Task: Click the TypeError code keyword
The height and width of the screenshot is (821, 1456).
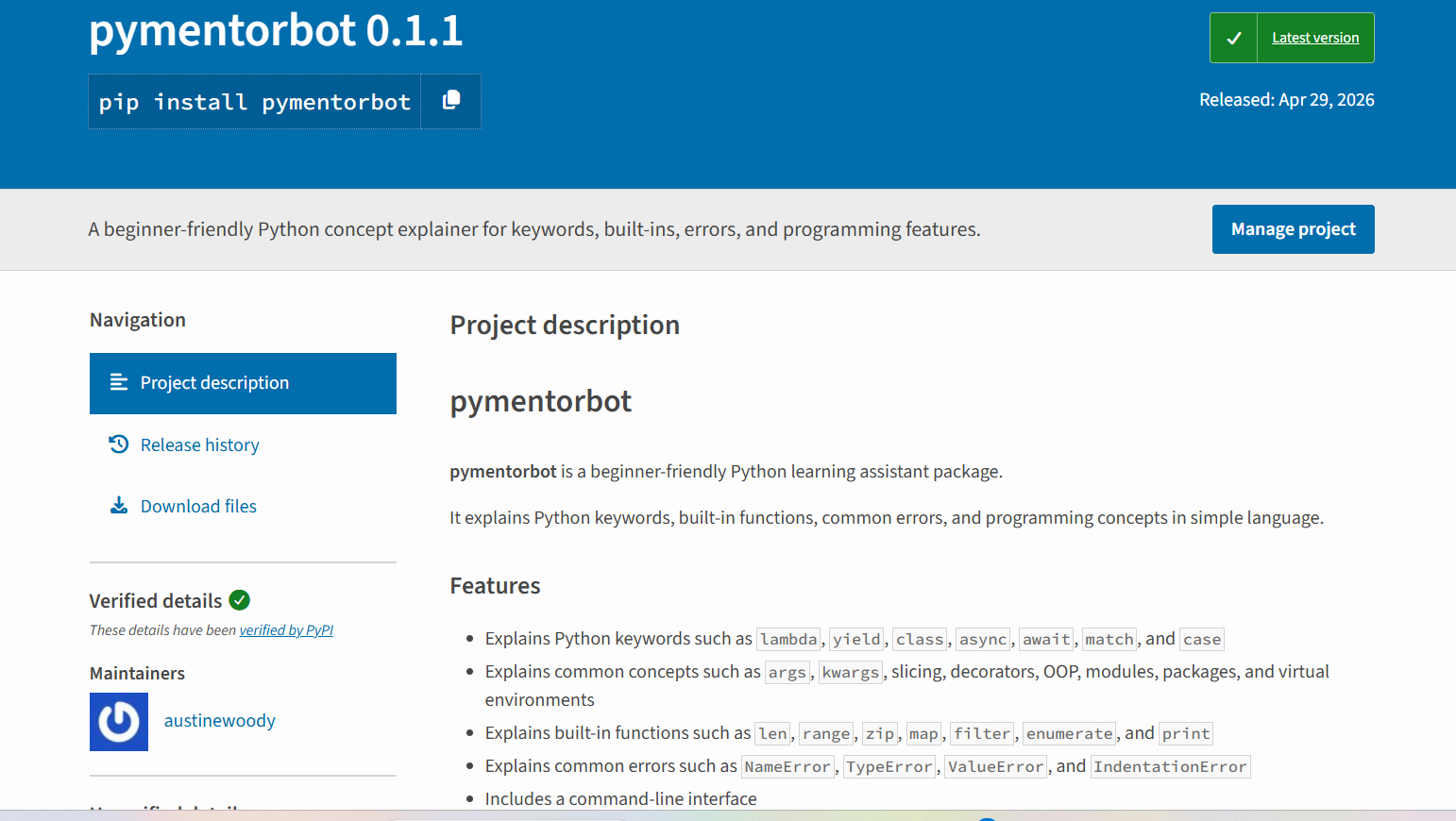Action: tap(889, 767)
